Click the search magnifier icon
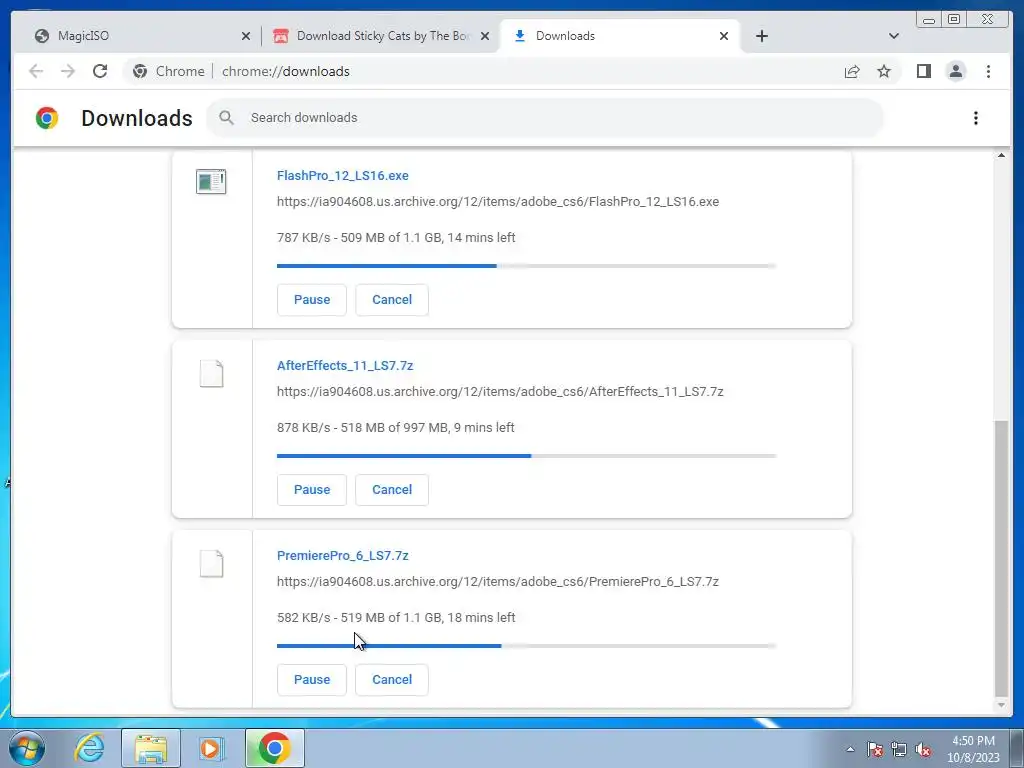This screenshot has height=768, width=1024. pos(227,118)
